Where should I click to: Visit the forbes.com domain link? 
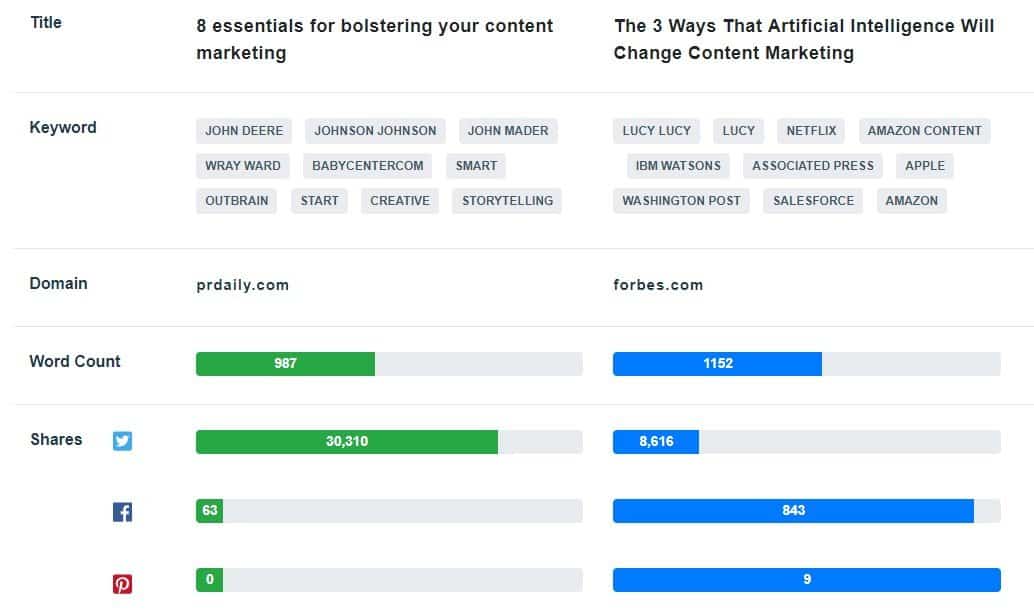coord(658,285)
